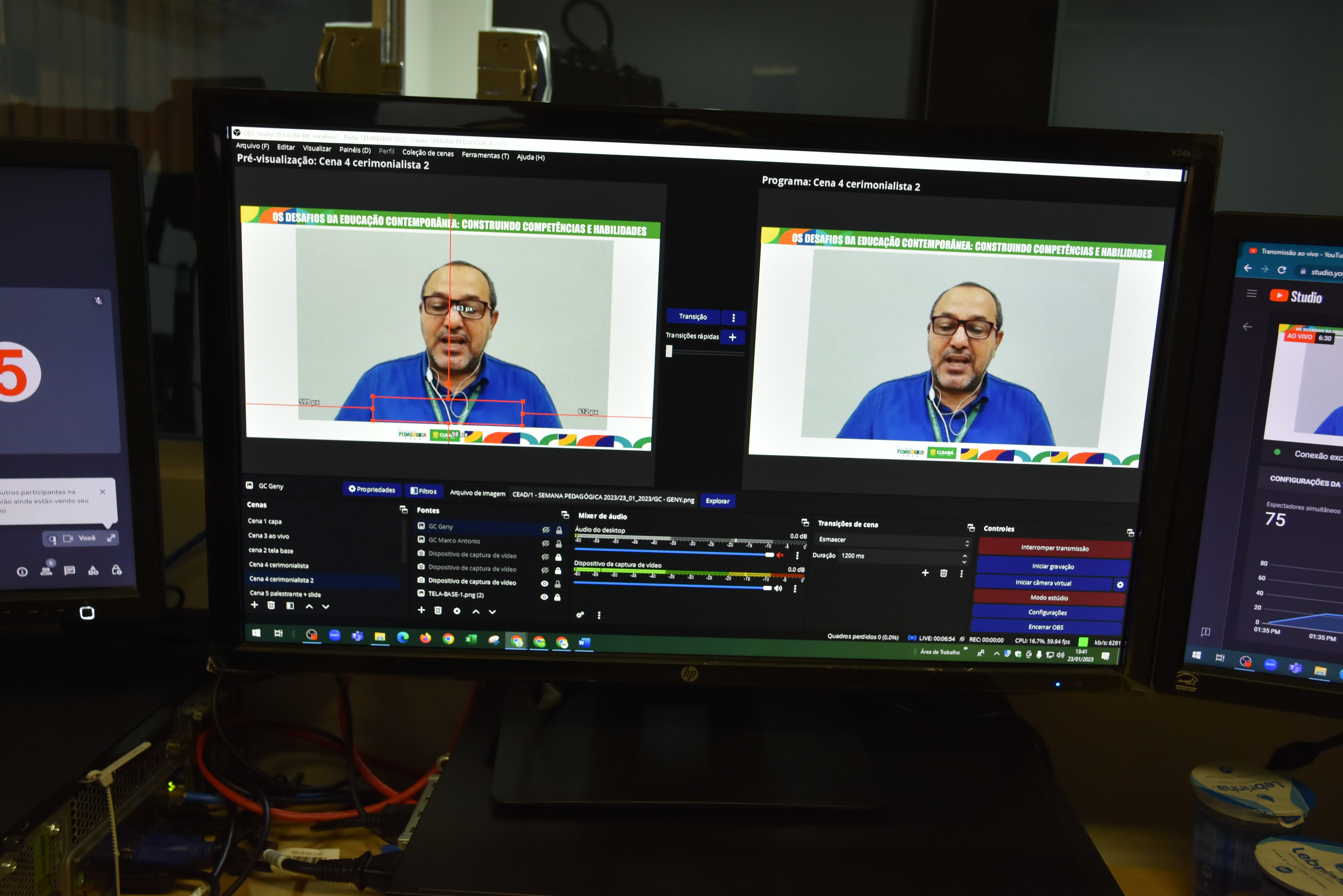Hide the TELA-BASE-1.png (2) source
This screenshot has height=896, width=1343.
click(x=544, y=597)
